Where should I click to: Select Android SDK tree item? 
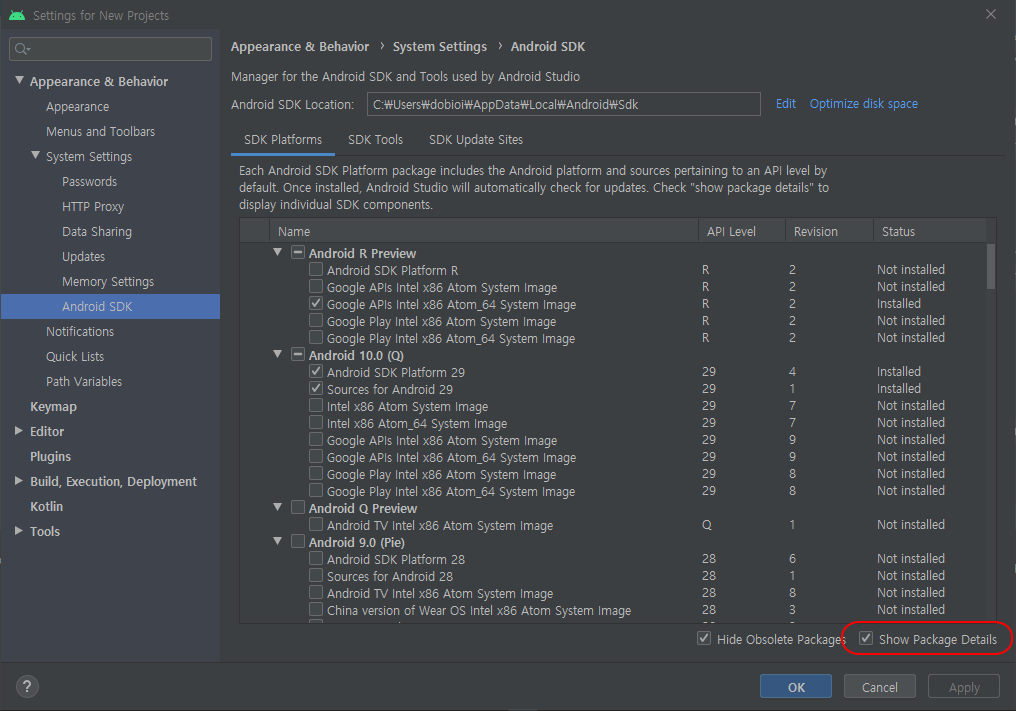110,307
